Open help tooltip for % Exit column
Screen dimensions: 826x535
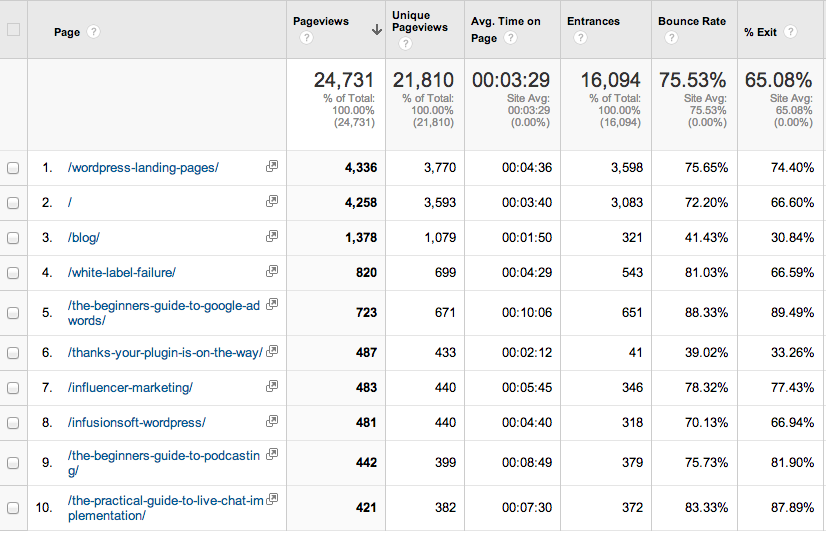click(x=790, y=32)
